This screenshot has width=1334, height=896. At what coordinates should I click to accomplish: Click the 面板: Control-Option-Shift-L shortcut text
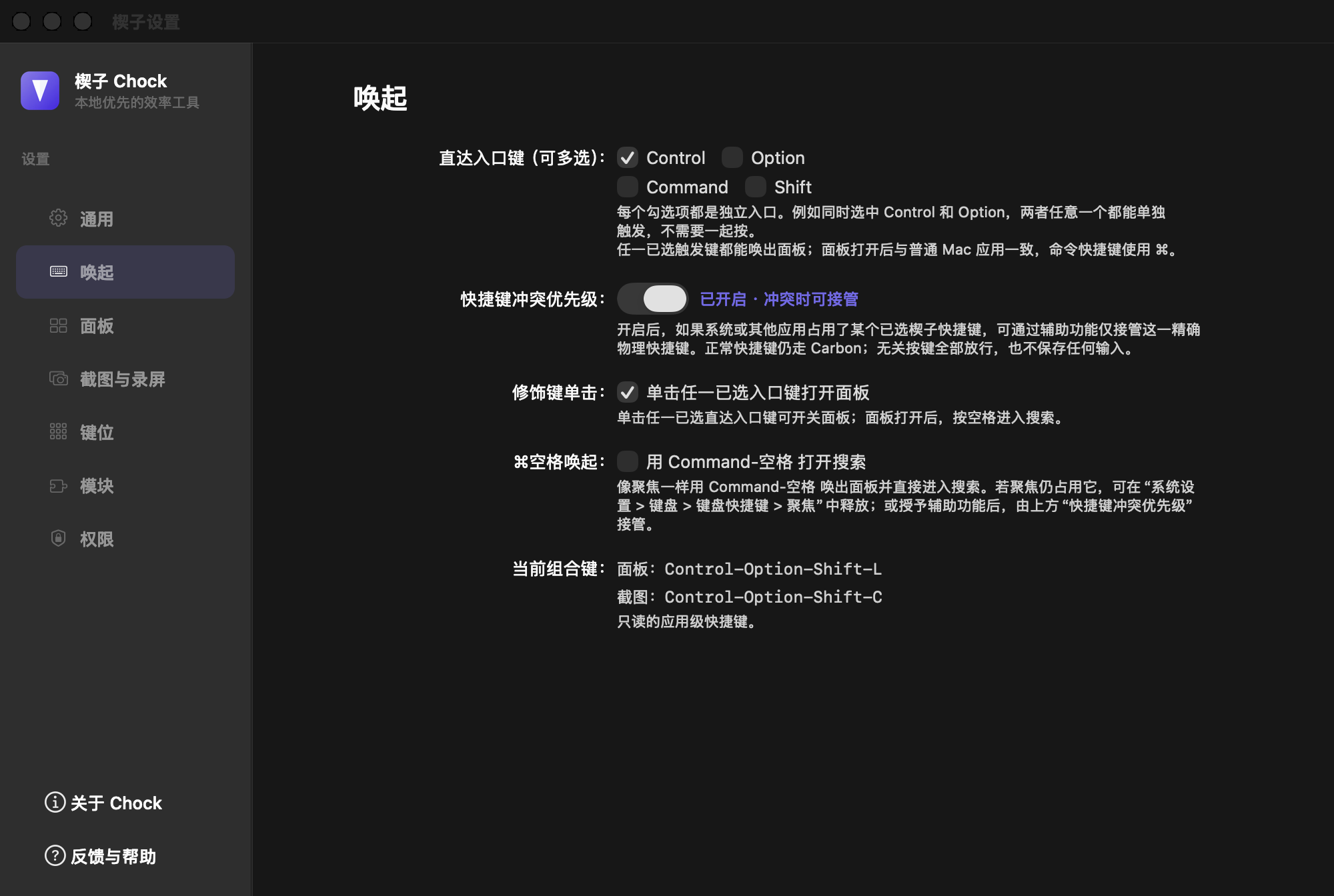click(x=750, y=569)
